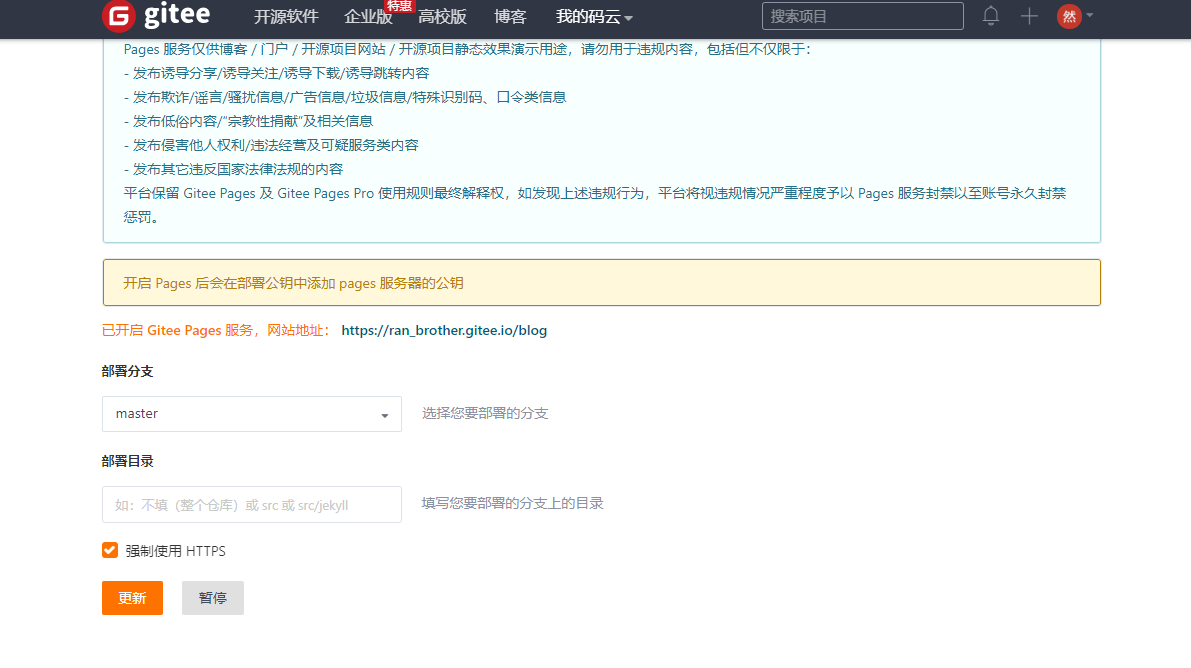Image resolution: width=1191 pixels, height=668 pixels.
Task: Open the notifications bell
Action: [x=991, y=16]
